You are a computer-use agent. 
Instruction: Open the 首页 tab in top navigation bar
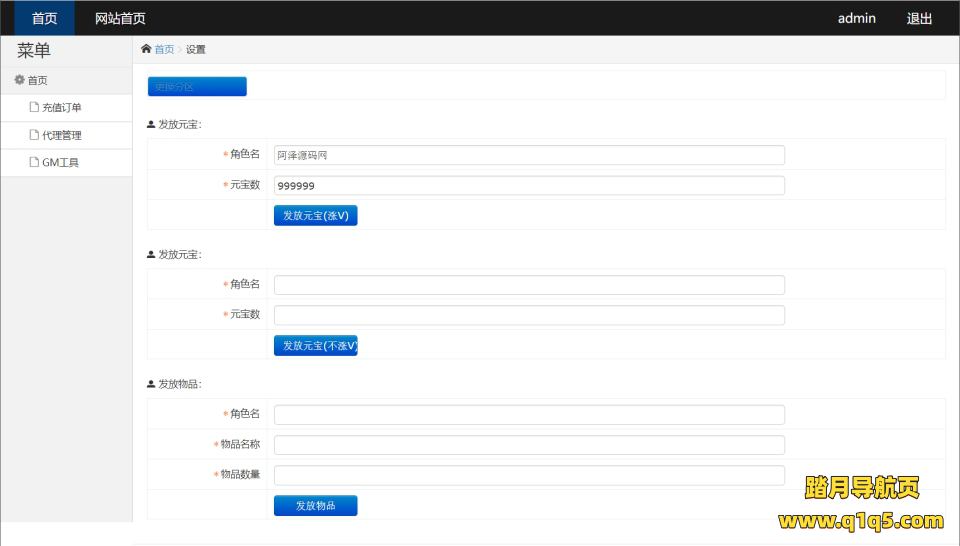(44, 18)
